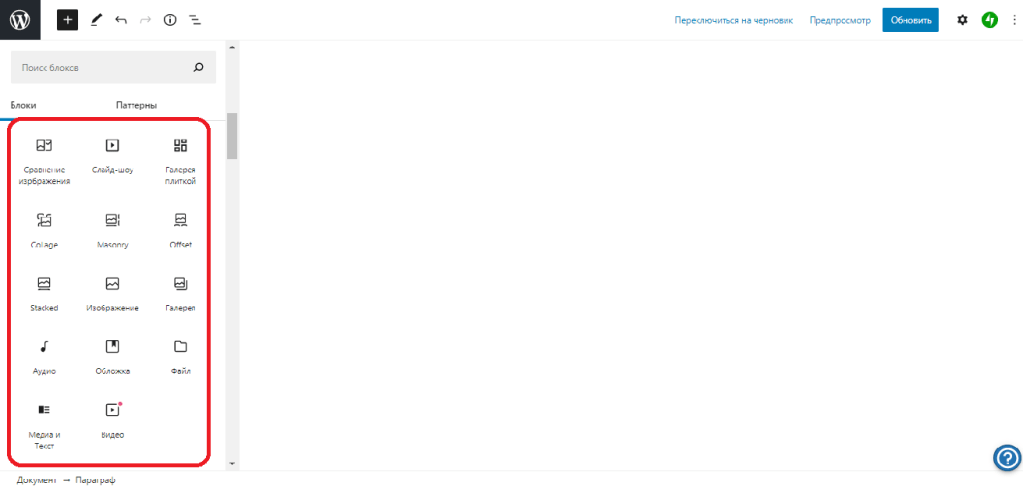Insert the Галерея плиткой block

tap(180, 158)
